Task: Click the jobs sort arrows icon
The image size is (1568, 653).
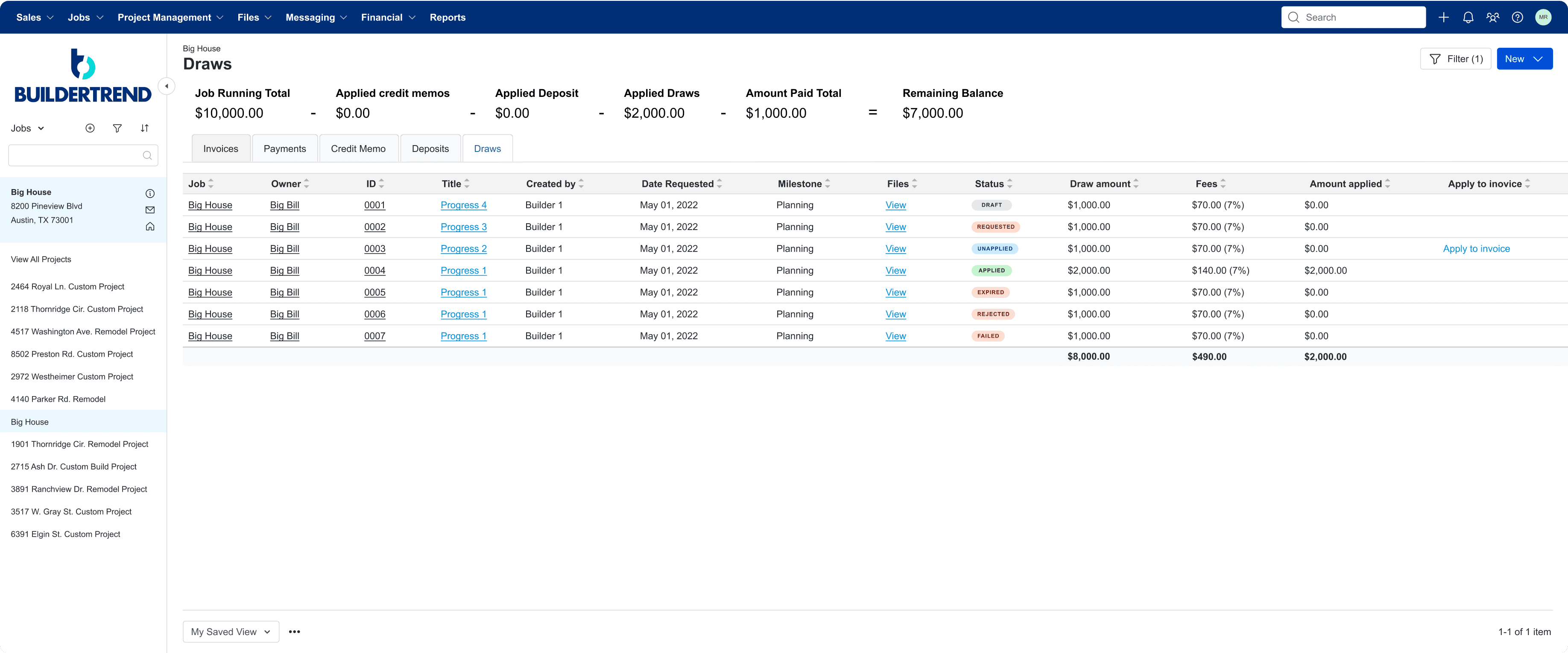Action: [x=145, y=128]
